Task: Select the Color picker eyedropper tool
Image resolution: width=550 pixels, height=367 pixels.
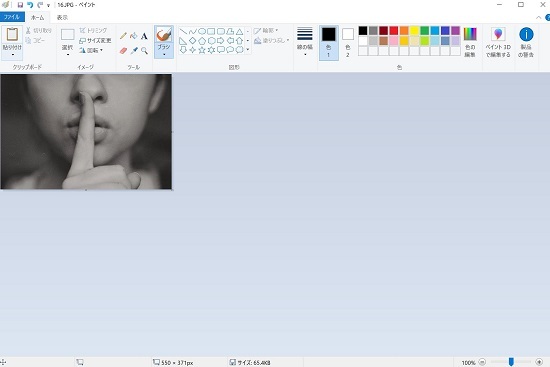Action: [x=134, y=51]
